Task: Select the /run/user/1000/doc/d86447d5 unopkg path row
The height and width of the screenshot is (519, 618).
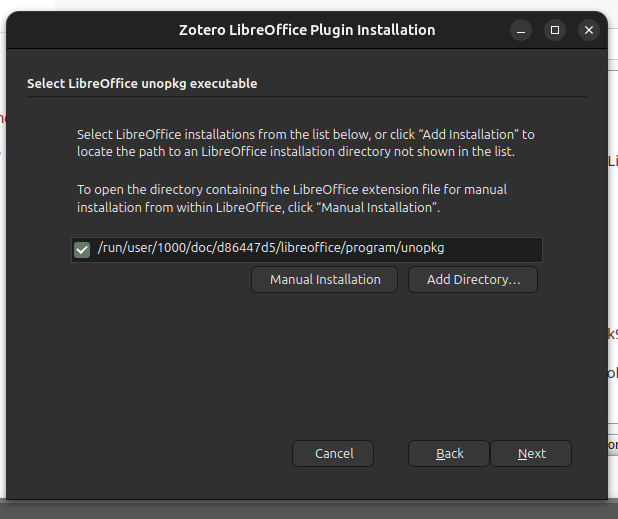Action: click(307, 250)
